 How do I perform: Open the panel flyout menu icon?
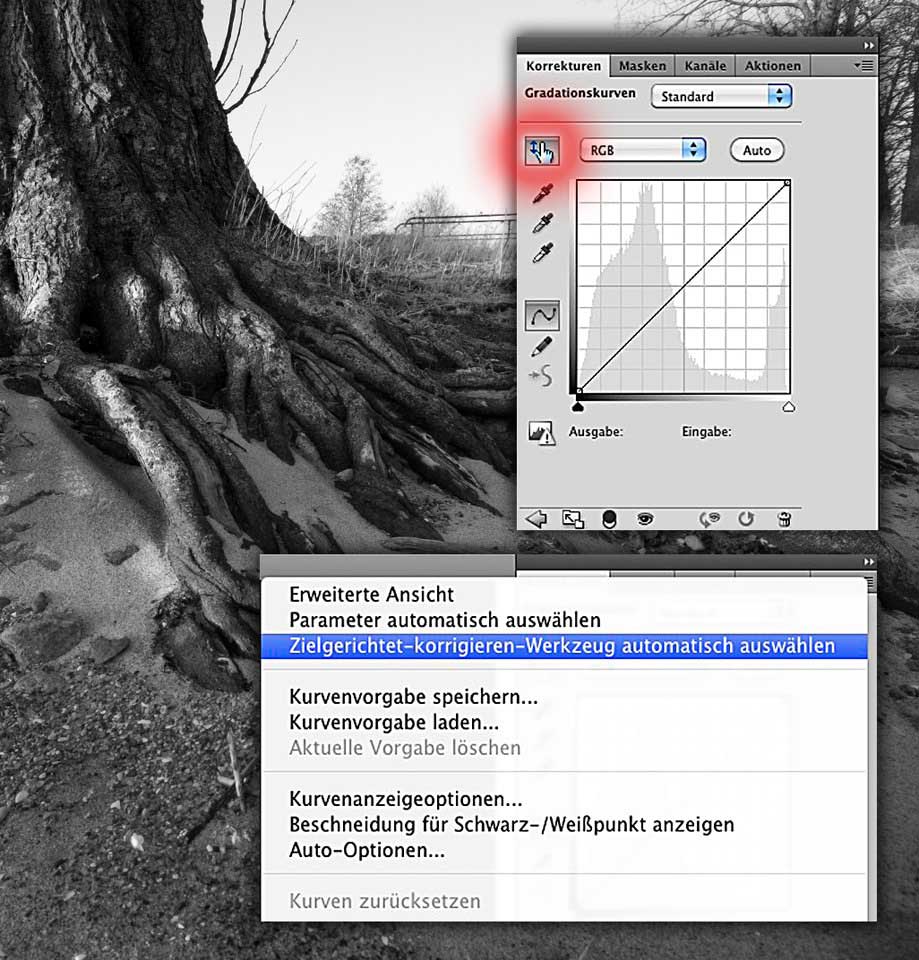click(864, 66)
